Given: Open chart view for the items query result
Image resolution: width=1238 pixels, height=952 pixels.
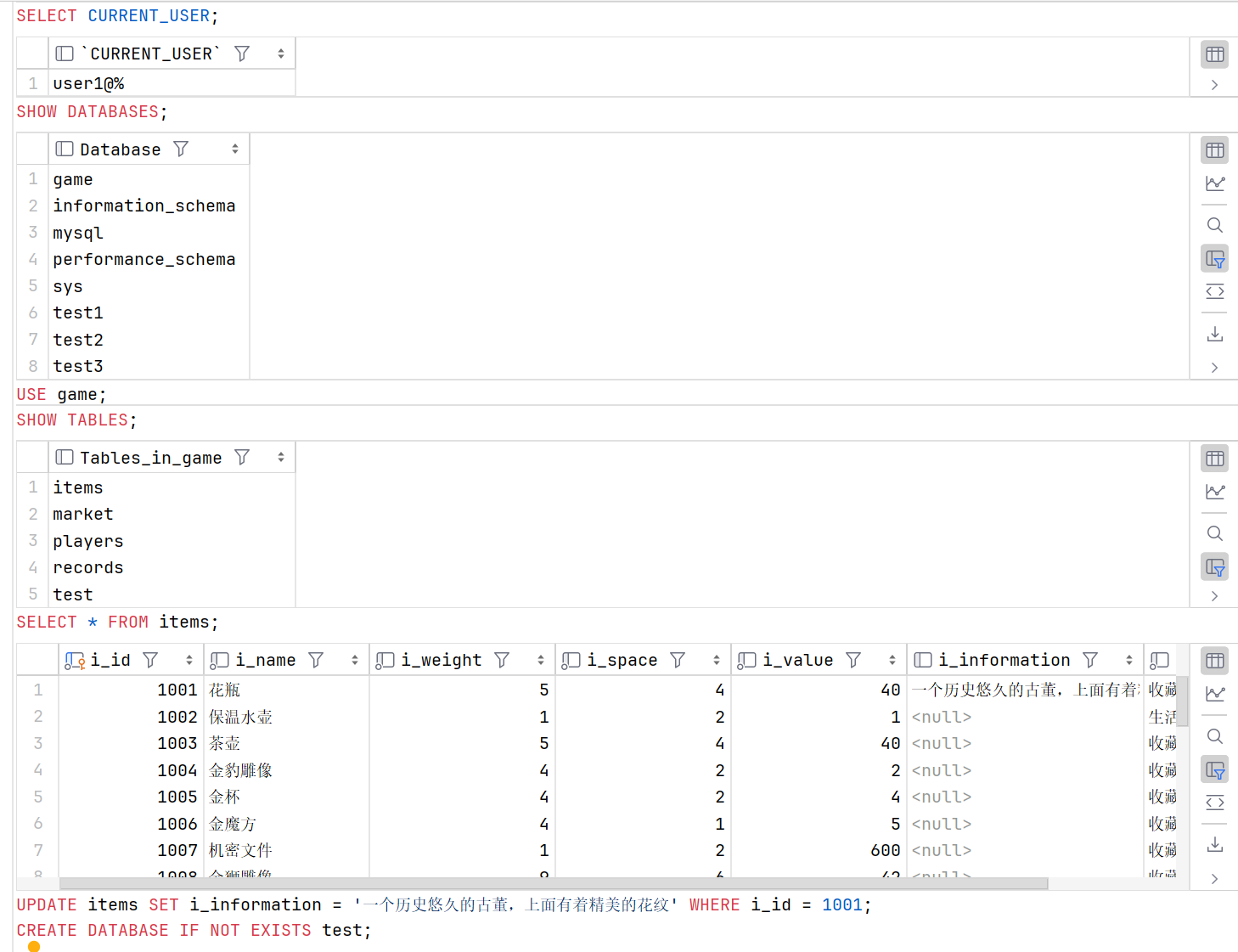Looking at the screenshot, I should click(1215, 694).
